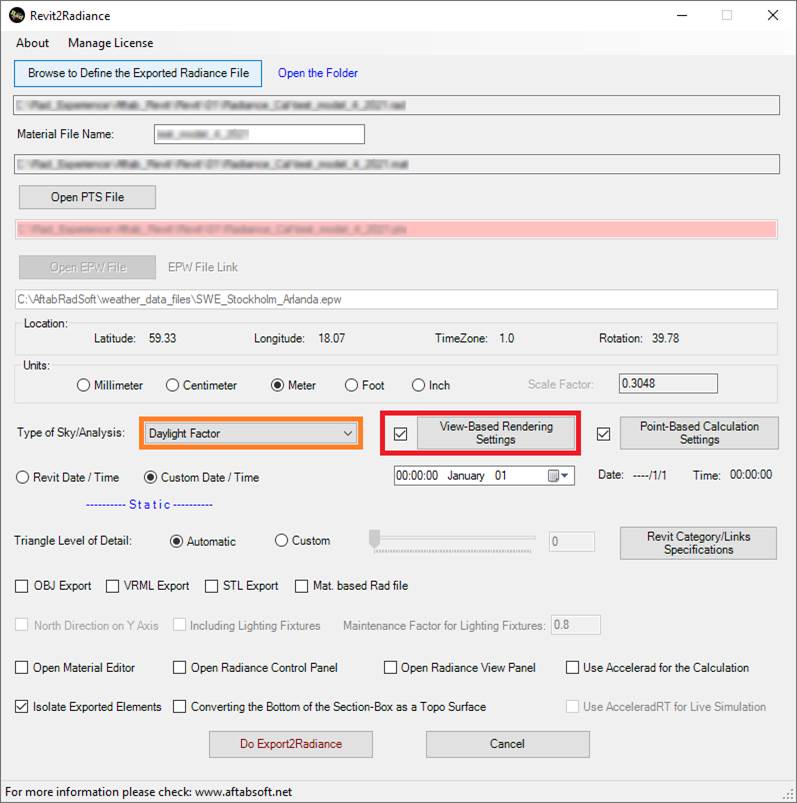The width and height of the screenshot is (797, 803).
Task: Check Use Accelerad for the Calculation
Action: 572,668
